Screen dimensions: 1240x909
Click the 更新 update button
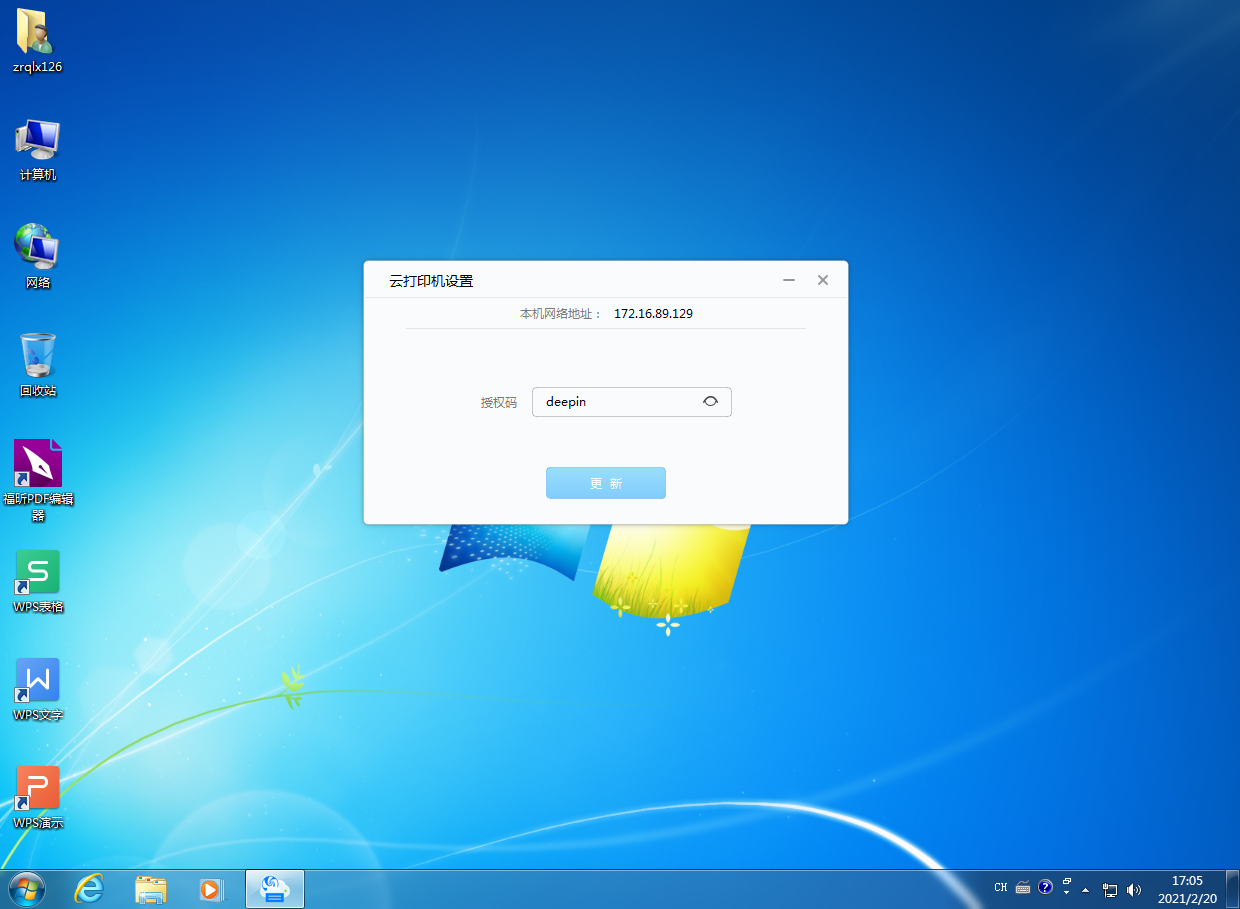605,483
